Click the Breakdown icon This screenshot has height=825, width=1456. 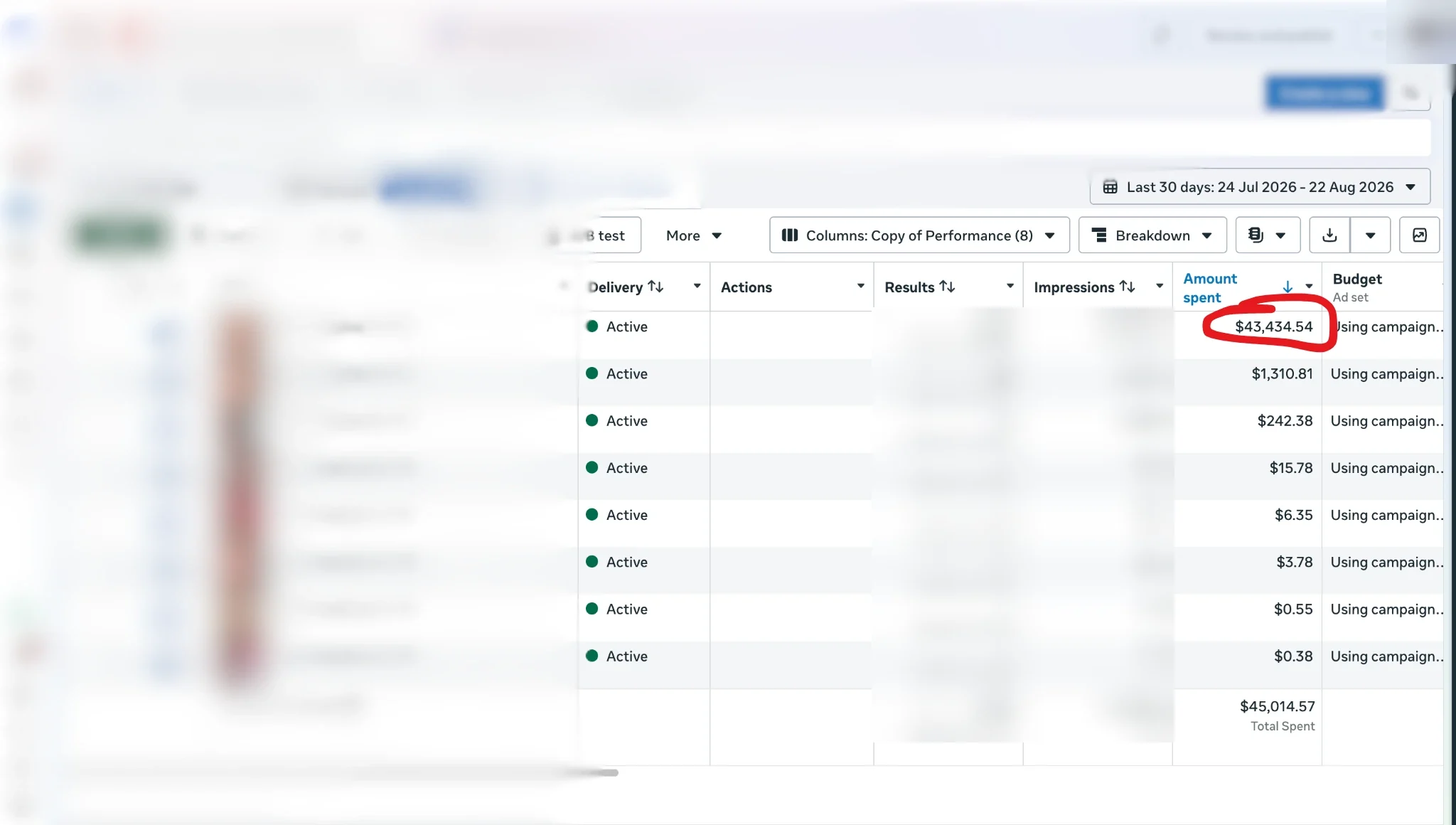coord(1099,235)
